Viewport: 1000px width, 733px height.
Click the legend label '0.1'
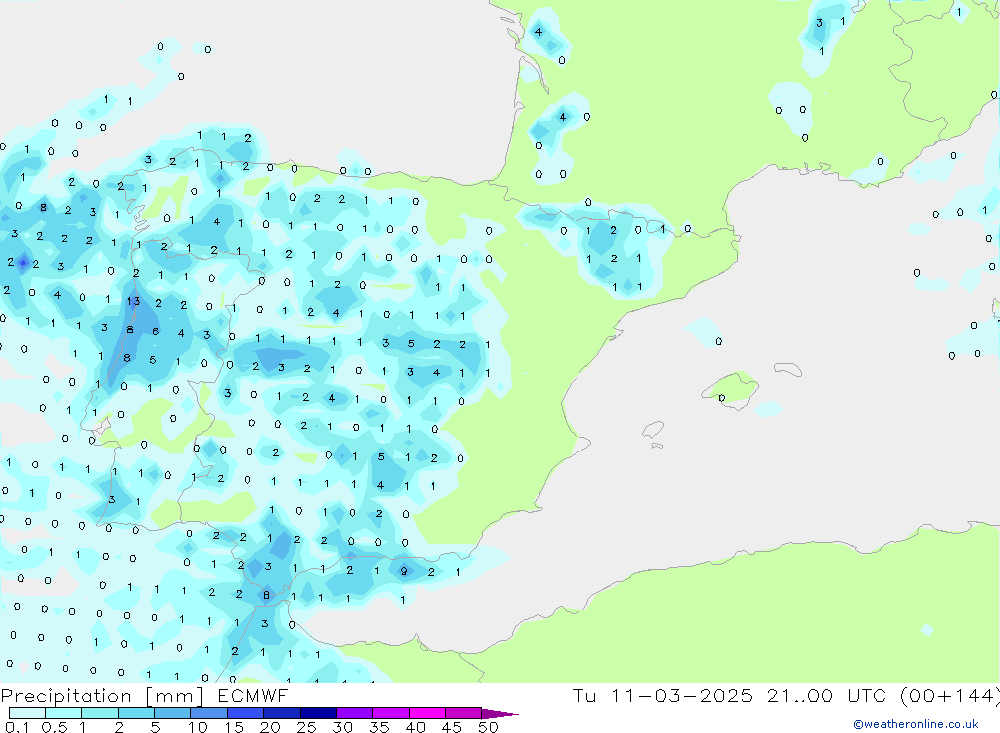click(x=17, y=727)
